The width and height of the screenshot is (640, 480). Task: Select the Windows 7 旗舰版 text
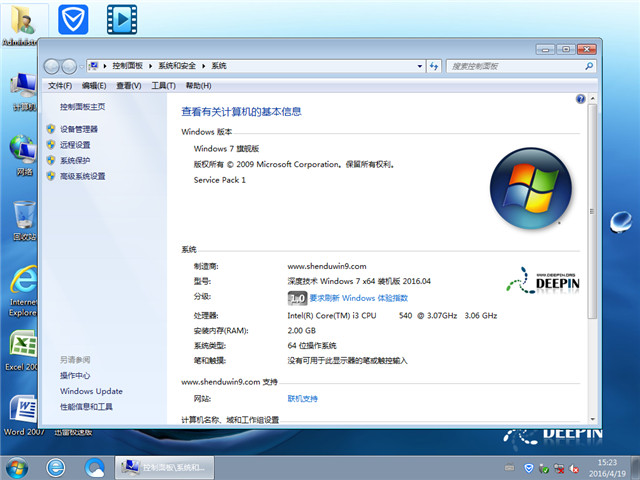pyautogui.click(x=226, y=149)
